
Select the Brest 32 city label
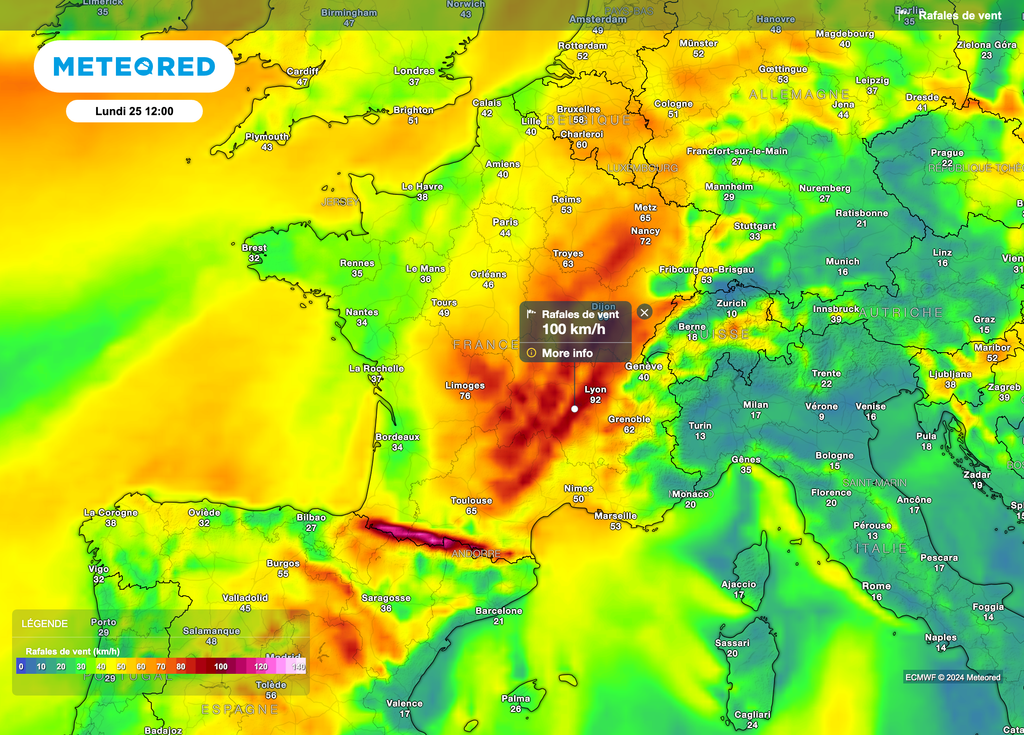[253, 253]
